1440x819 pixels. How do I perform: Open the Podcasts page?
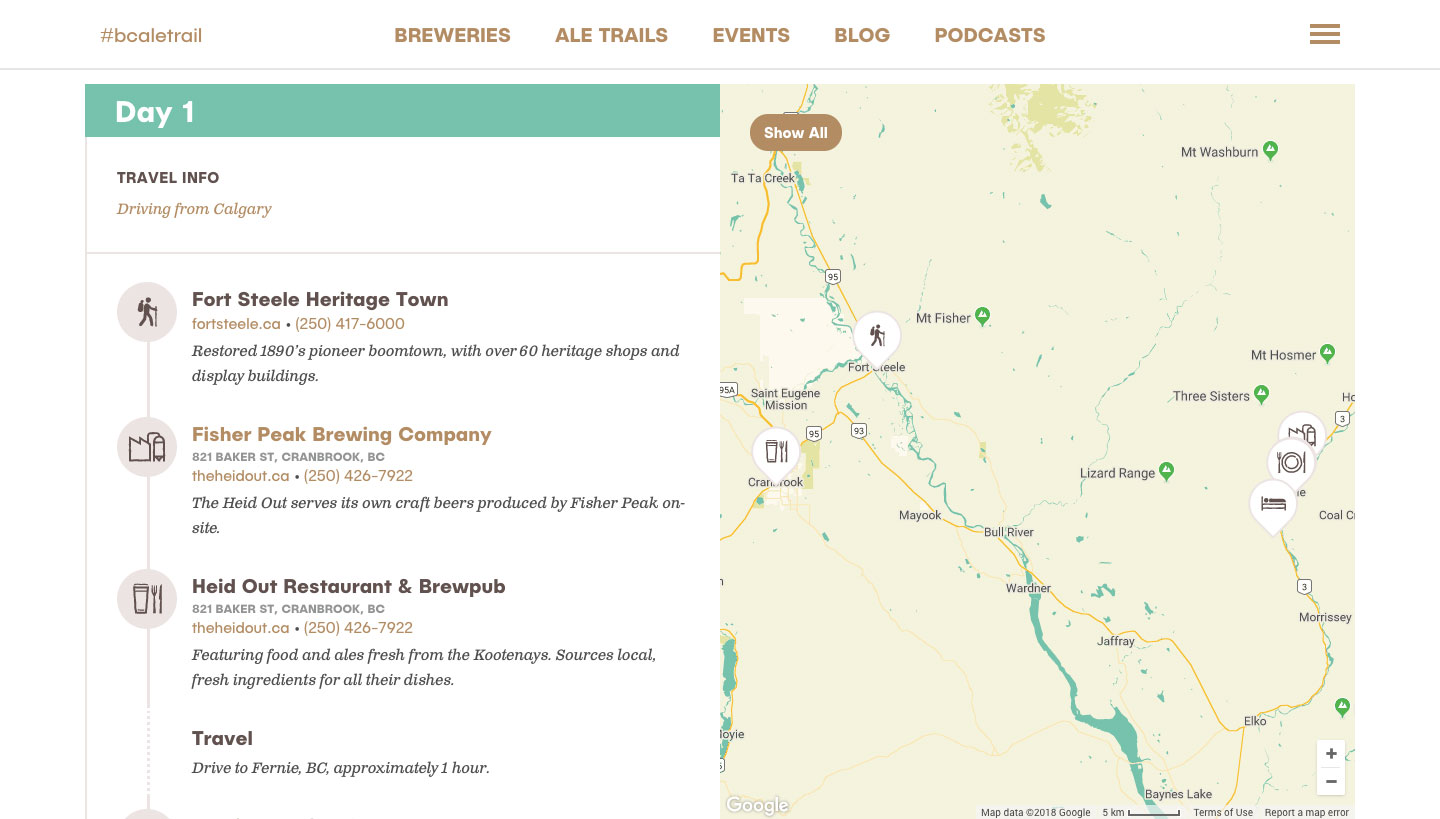(990, 35)
